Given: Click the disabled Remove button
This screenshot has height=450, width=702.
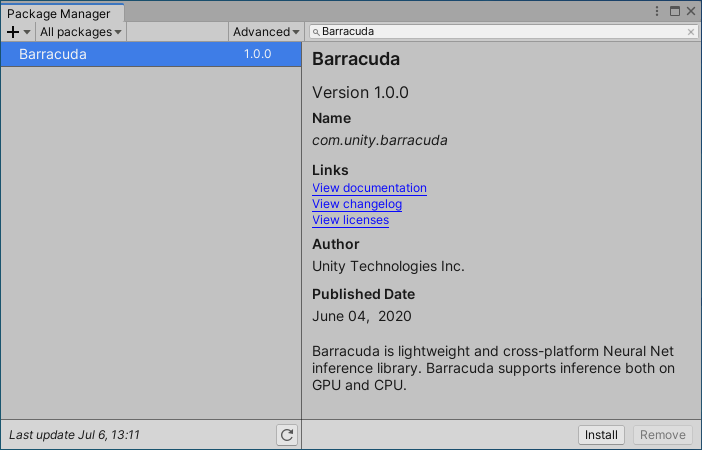Looking at the screenshot, I should (x=663, y=435).
